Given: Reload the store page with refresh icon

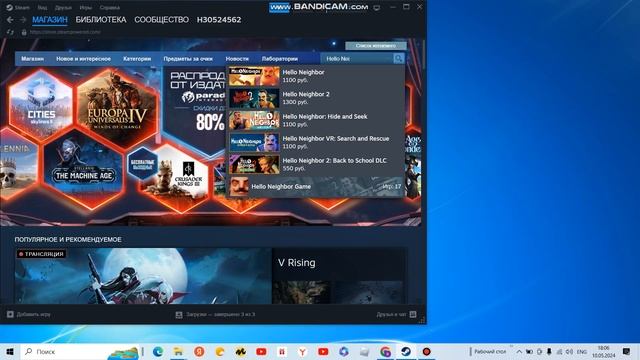Looking at the screenshot, I should coord(10,32).
